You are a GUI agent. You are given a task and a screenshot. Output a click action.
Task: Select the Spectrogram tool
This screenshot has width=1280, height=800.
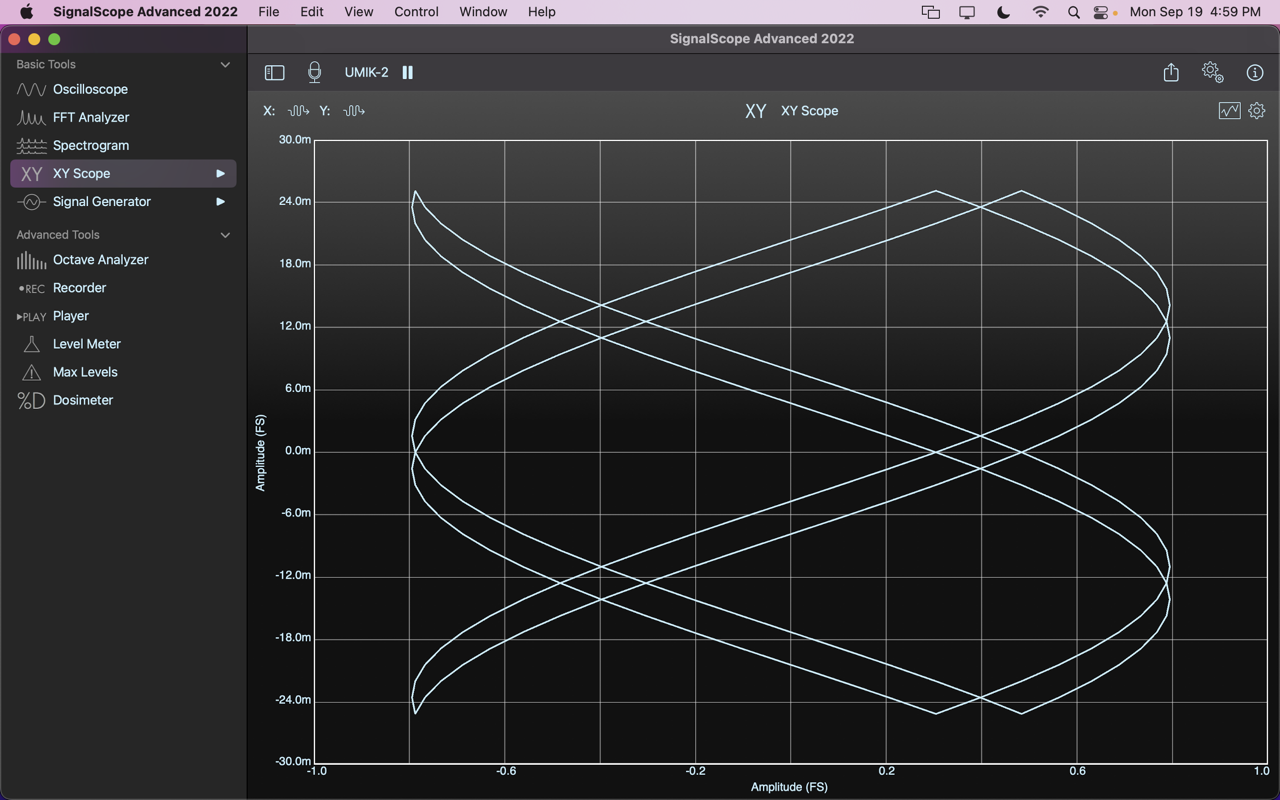tap(123, 145)
